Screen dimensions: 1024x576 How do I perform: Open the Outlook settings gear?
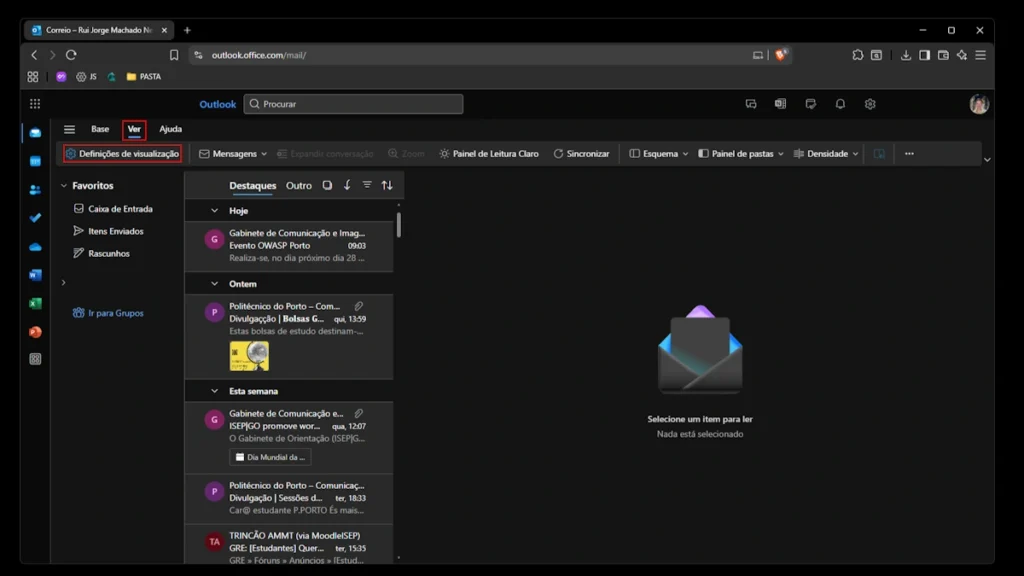(x=870, y=104)
